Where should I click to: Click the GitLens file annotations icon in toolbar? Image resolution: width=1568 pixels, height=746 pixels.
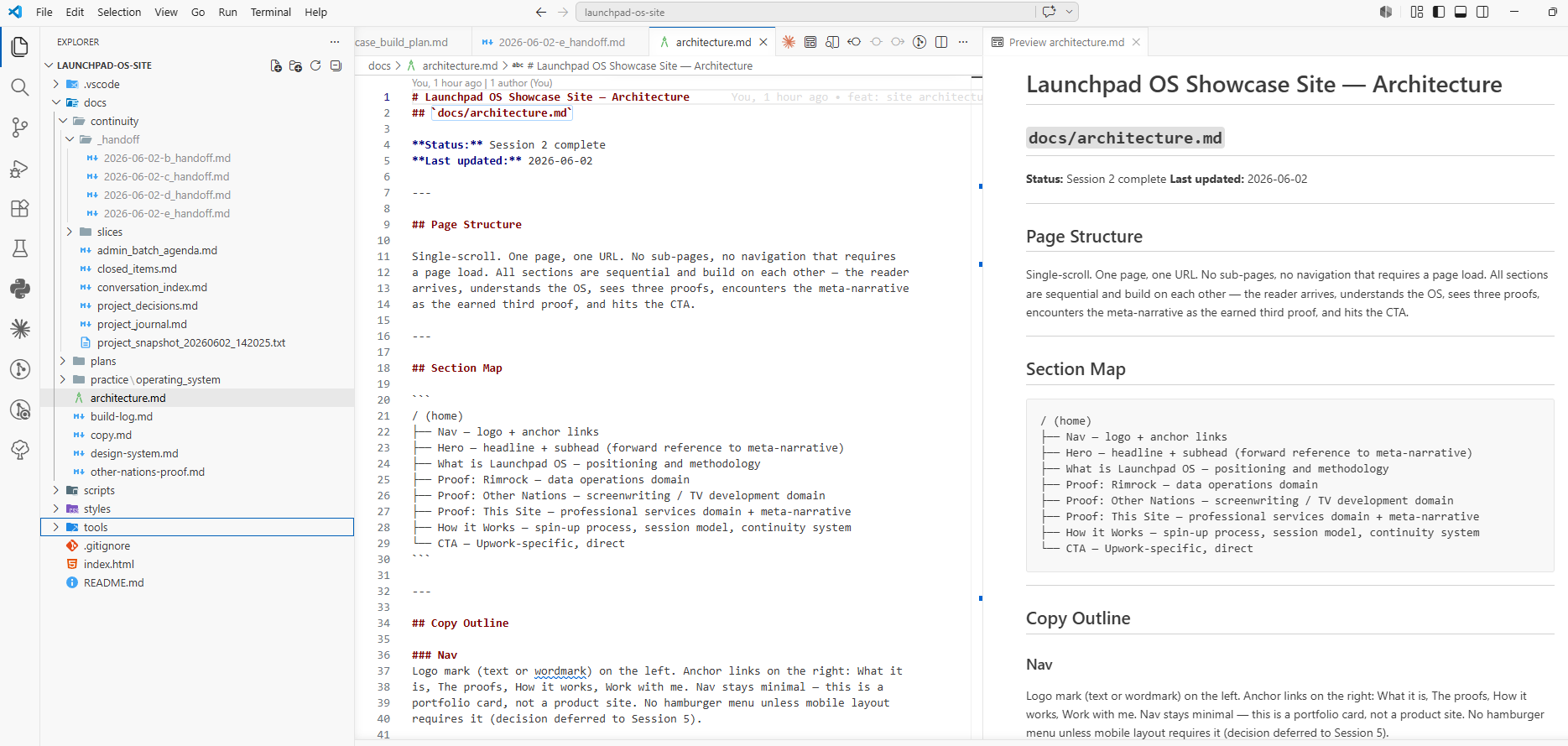coord(919,42)
